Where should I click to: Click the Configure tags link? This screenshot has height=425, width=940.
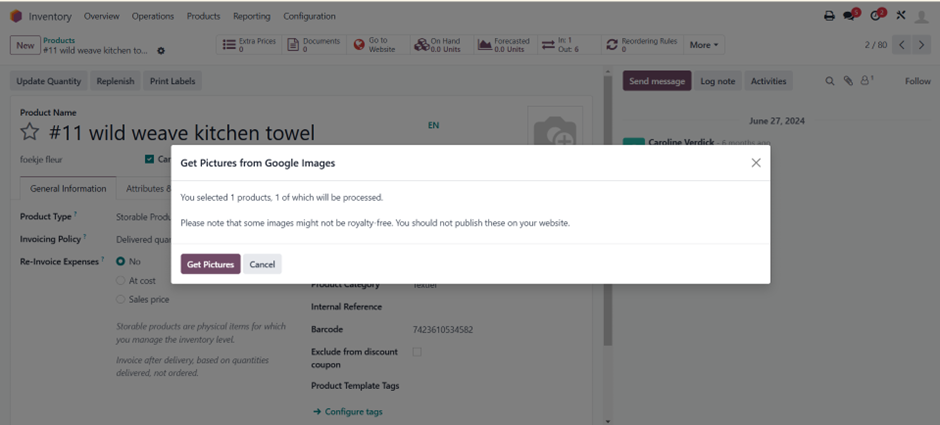(x=348, y=412)
